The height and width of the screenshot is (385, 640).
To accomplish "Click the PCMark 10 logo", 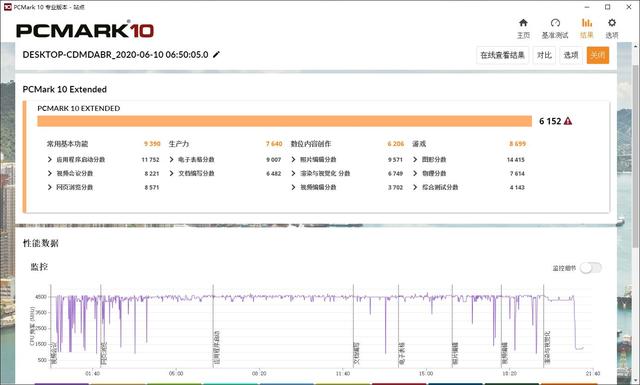I will (85, 31).
